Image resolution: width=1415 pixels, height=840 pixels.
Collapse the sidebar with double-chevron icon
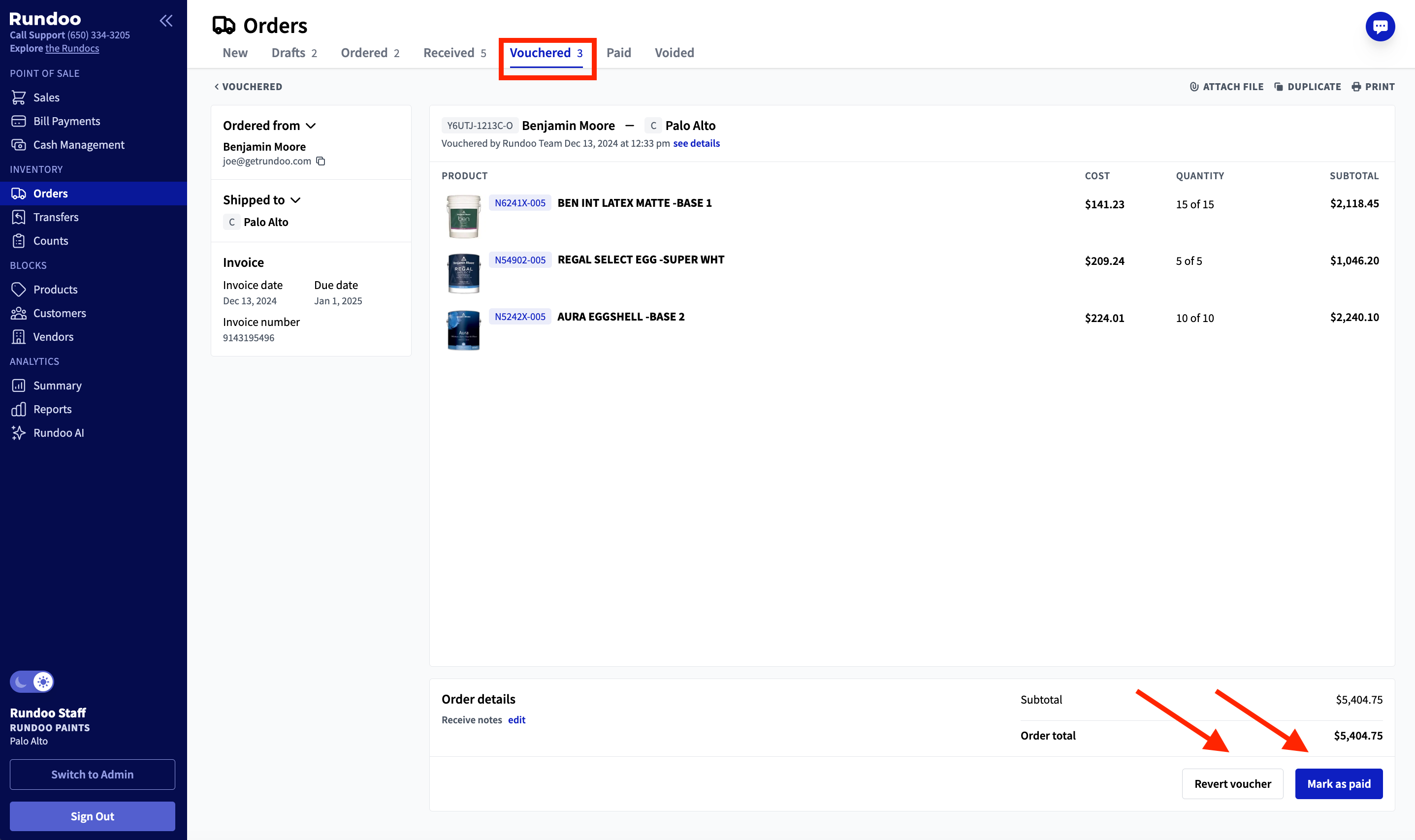click(166, 21)
